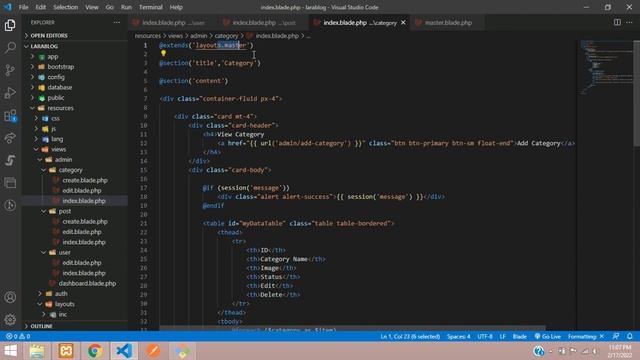Change the LF end of line sequence
640x360 pixels.
(x=502, y=336)
